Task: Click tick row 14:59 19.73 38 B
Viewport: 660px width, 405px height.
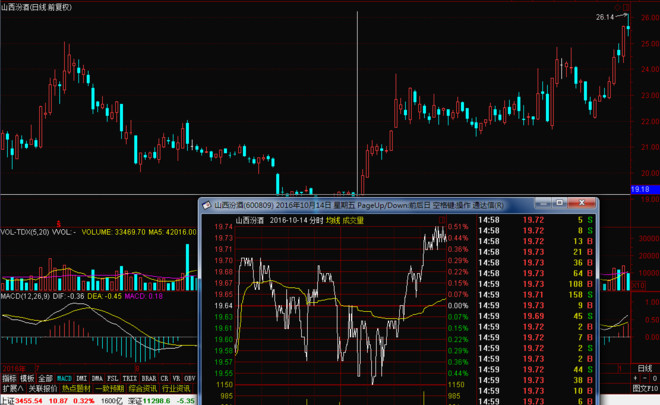Action: 536,380
